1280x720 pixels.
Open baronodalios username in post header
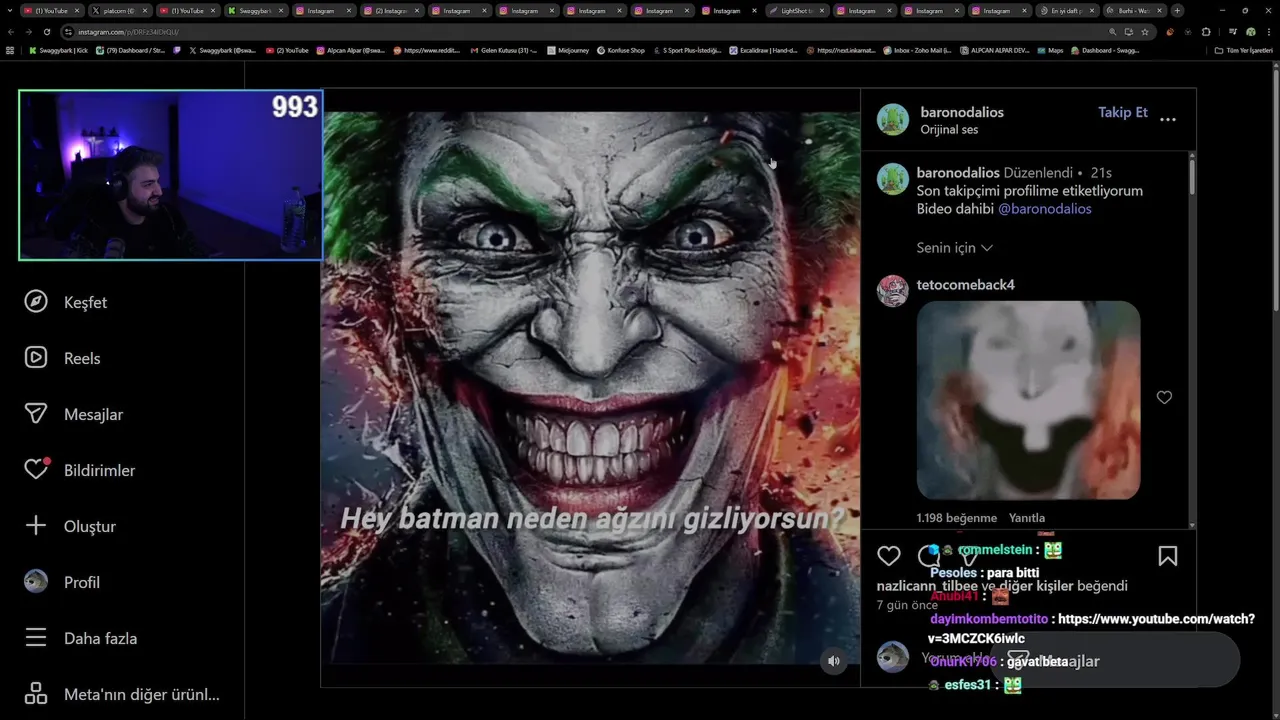(962, 112)
